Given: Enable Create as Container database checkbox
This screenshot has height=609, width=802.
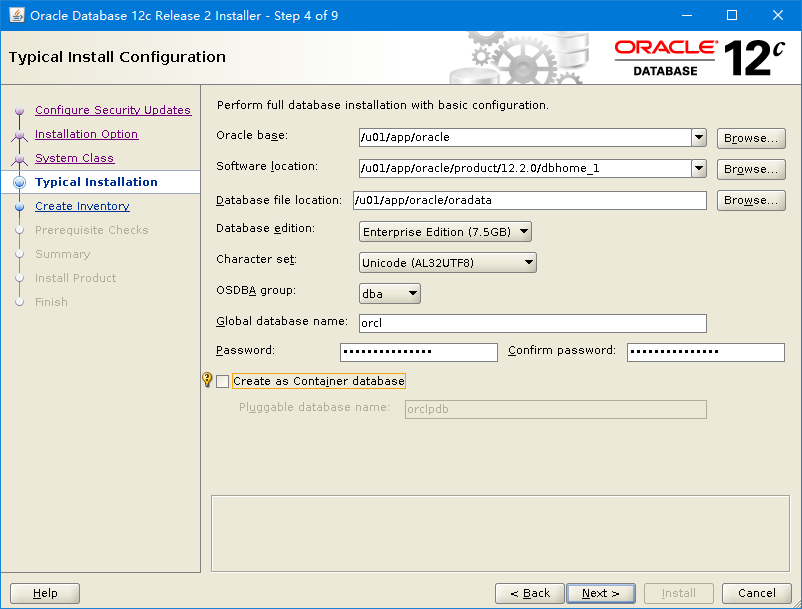Looking at the screenshot, I should pos(222,381).
